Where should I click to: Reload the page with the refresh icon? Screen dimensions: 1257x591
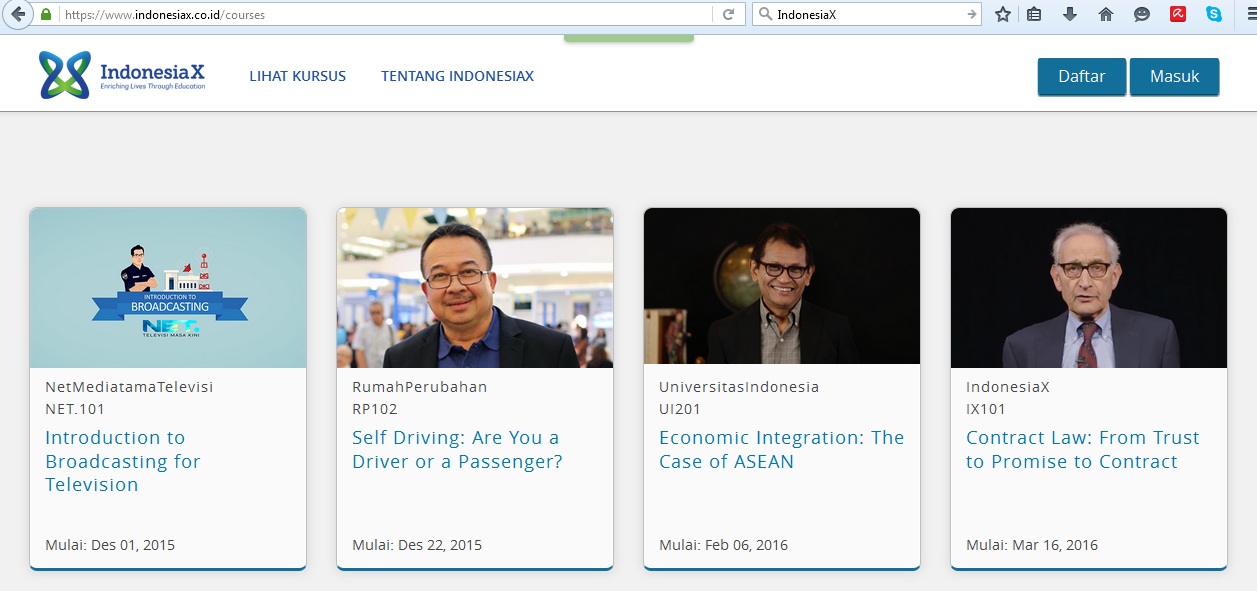pos(728,15)
